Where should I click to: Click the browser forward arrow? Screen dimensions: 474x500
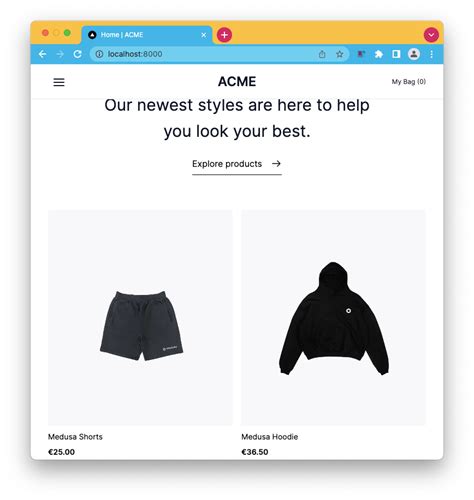[60, 54]
